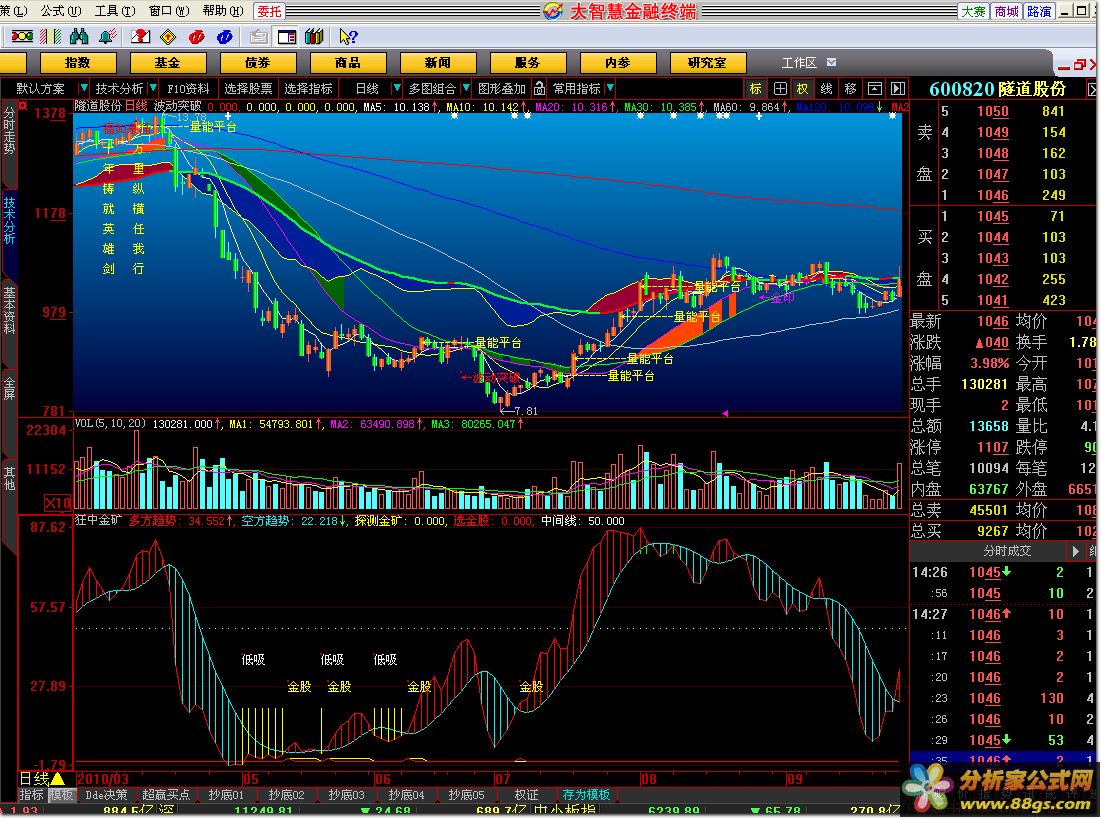Screen dimensions: 1102x819
Task: Open F10资料 in chart toolbar
Action: (188, 88)
